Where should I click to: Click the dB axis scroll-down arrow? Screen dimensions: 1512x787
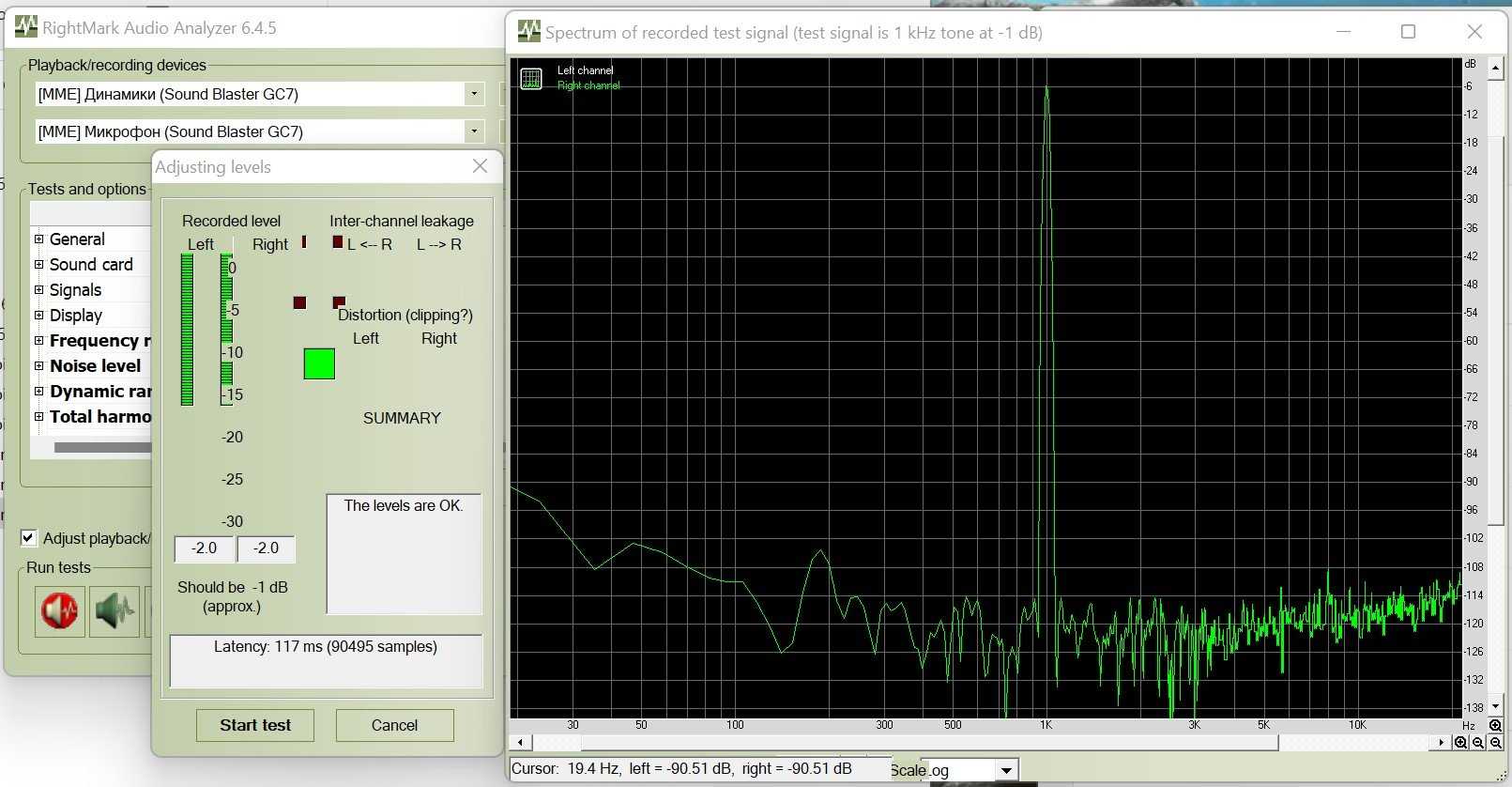pos(1495,706)
